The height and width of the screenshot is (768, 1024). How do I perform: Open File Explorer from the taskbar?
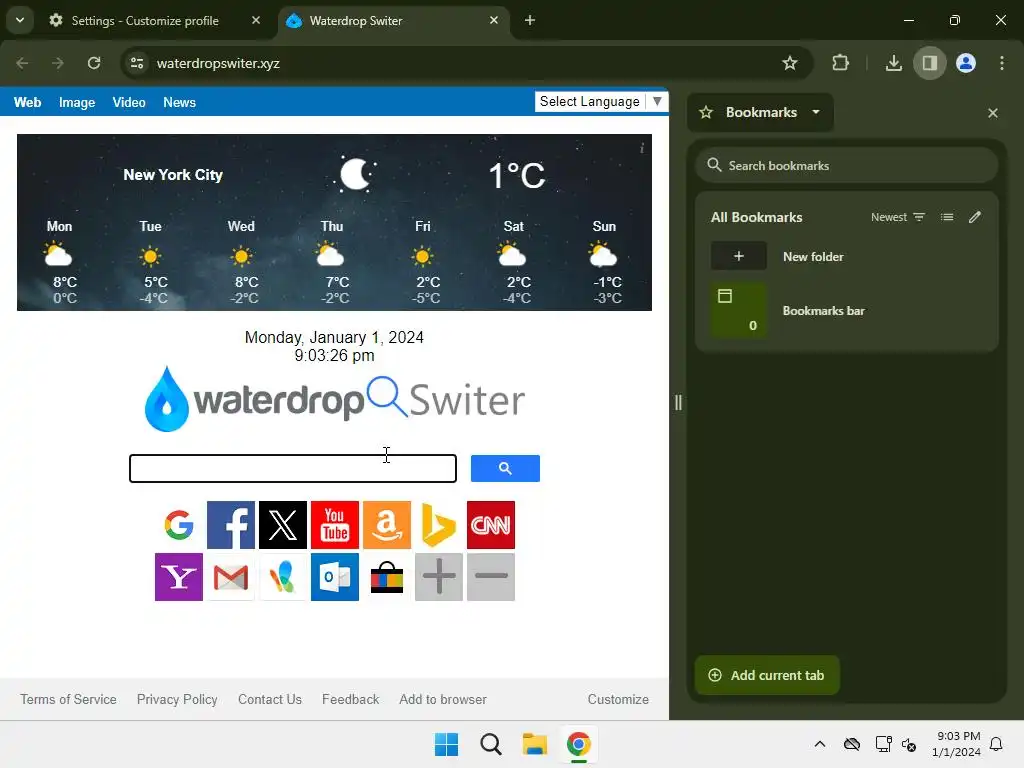tap(535, 744)
